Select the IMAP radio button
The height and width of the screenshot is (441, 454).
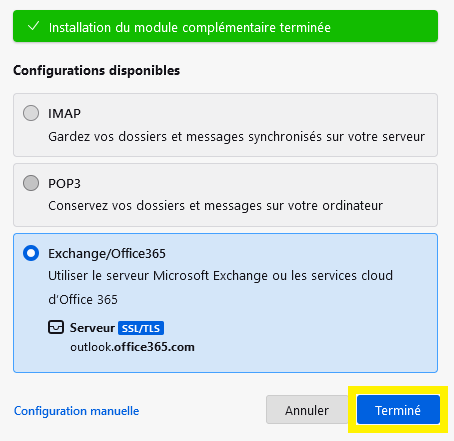coord(31,113)
